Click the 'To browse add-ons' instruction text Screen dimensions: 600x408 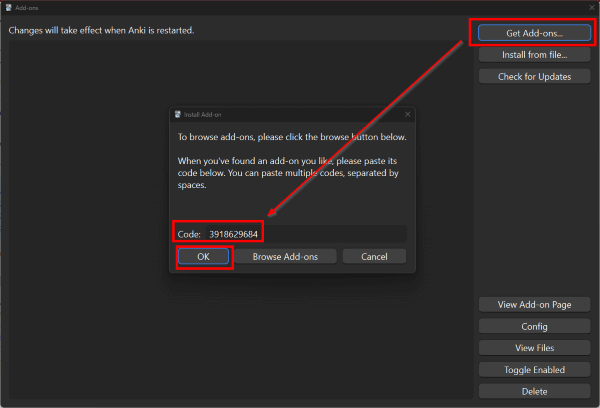coord(292,137)
